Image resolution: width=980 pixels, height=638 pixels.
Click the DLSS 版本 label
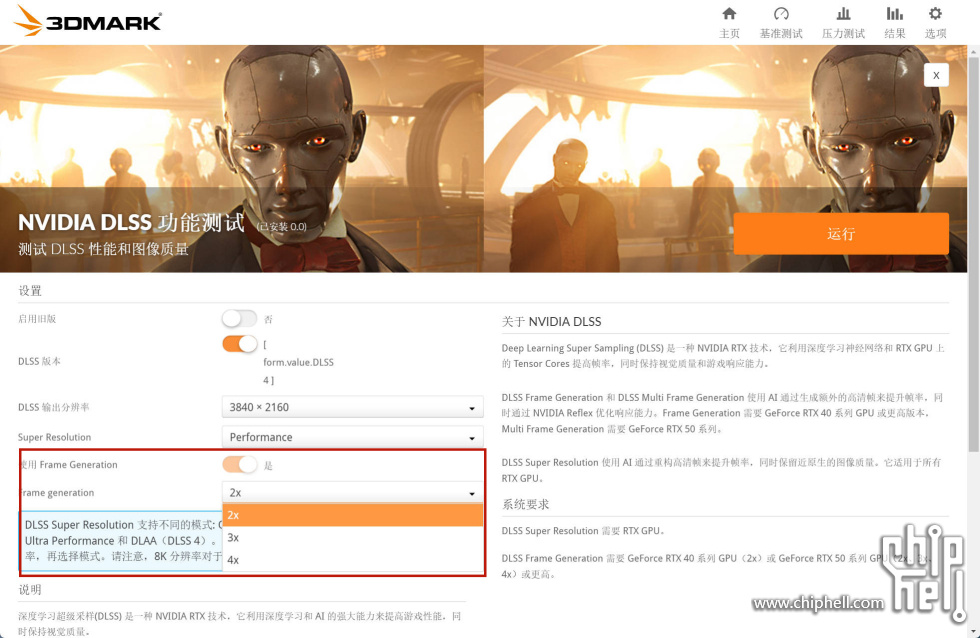[x=39, y=361]
